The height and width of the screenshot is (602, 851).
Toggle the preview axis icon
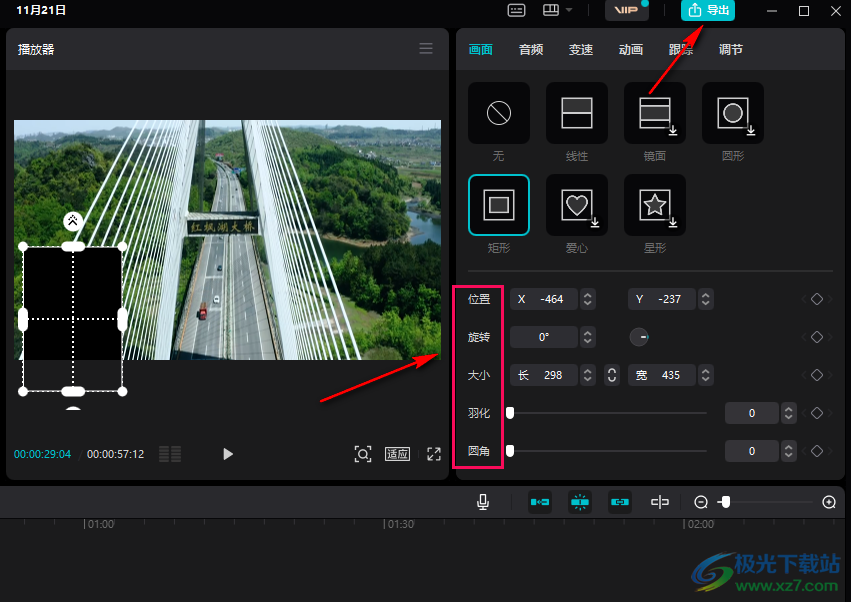659,502
